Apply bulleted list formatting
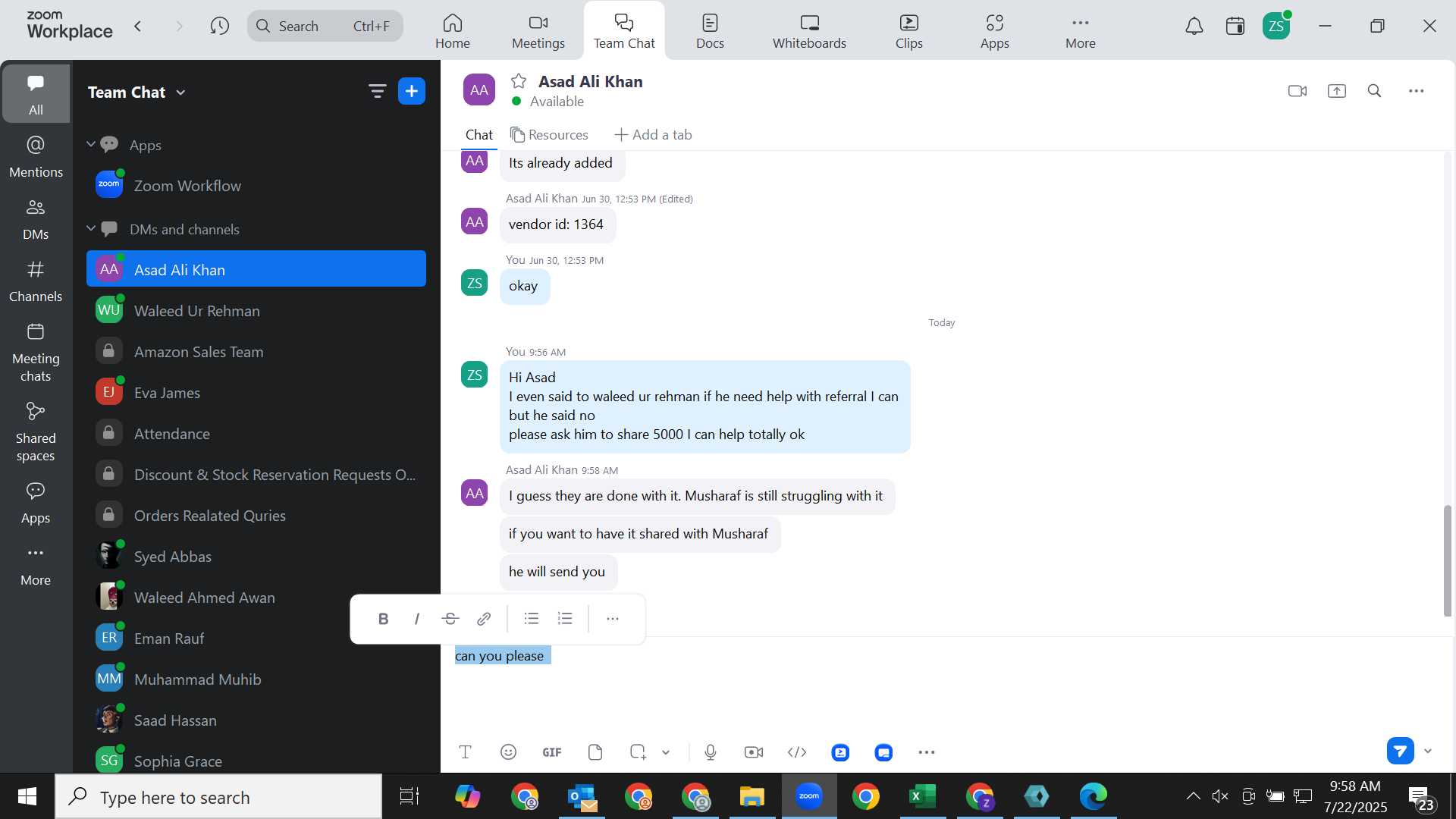This screenshot has height=819, width=1456. (532, 619)
